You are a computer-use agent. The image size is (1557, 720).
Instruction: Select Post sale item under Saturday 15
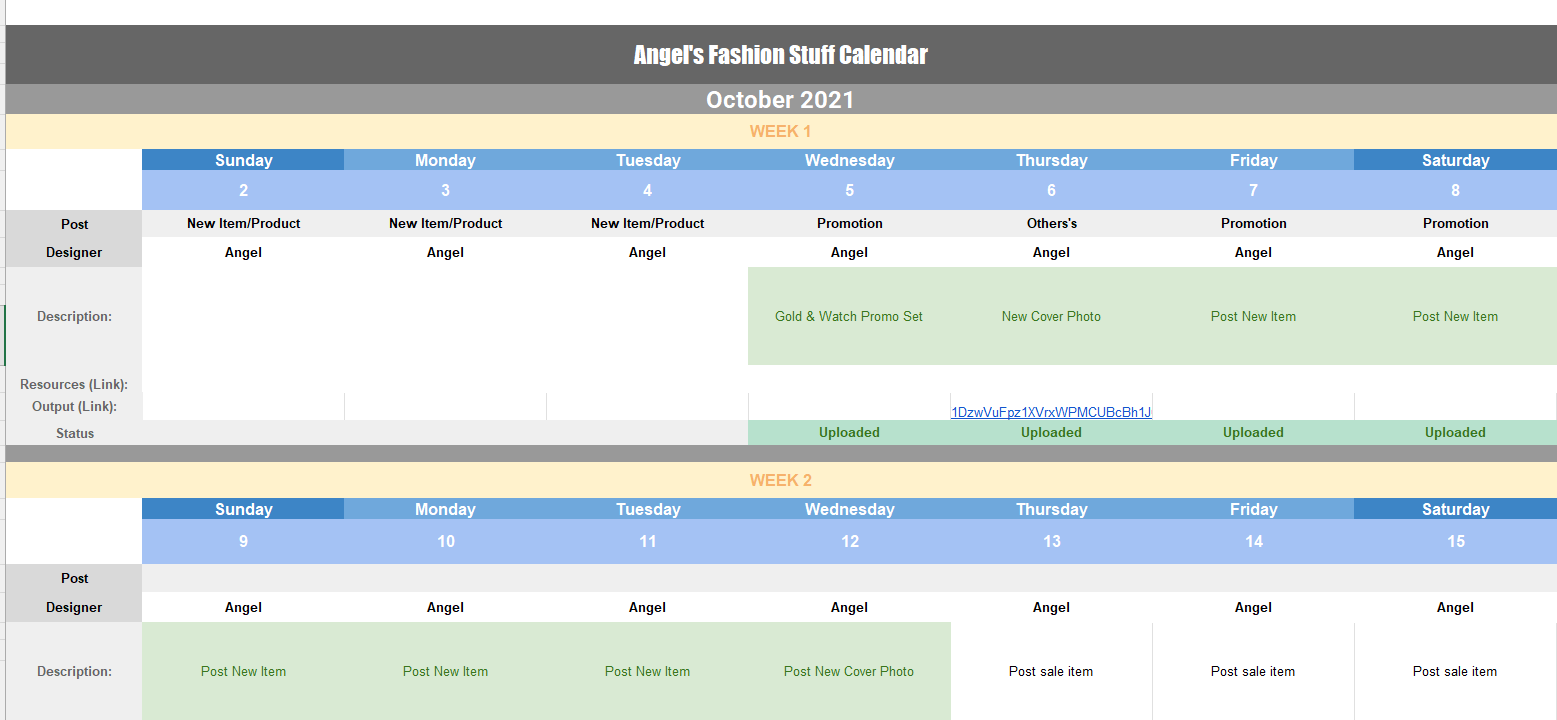1455,671
